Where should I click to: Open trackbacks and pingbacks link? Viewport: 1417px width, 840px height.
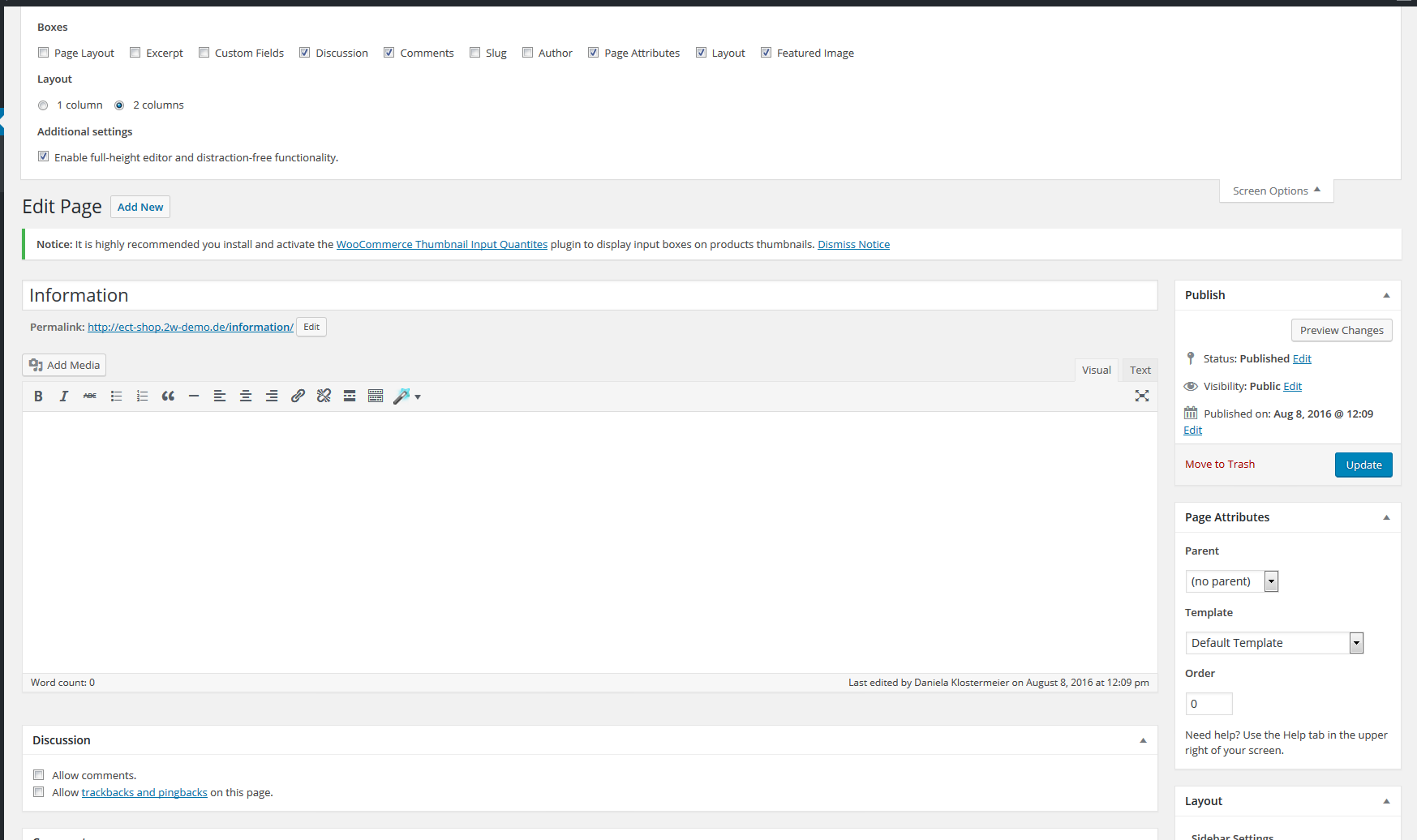[144, 792]
